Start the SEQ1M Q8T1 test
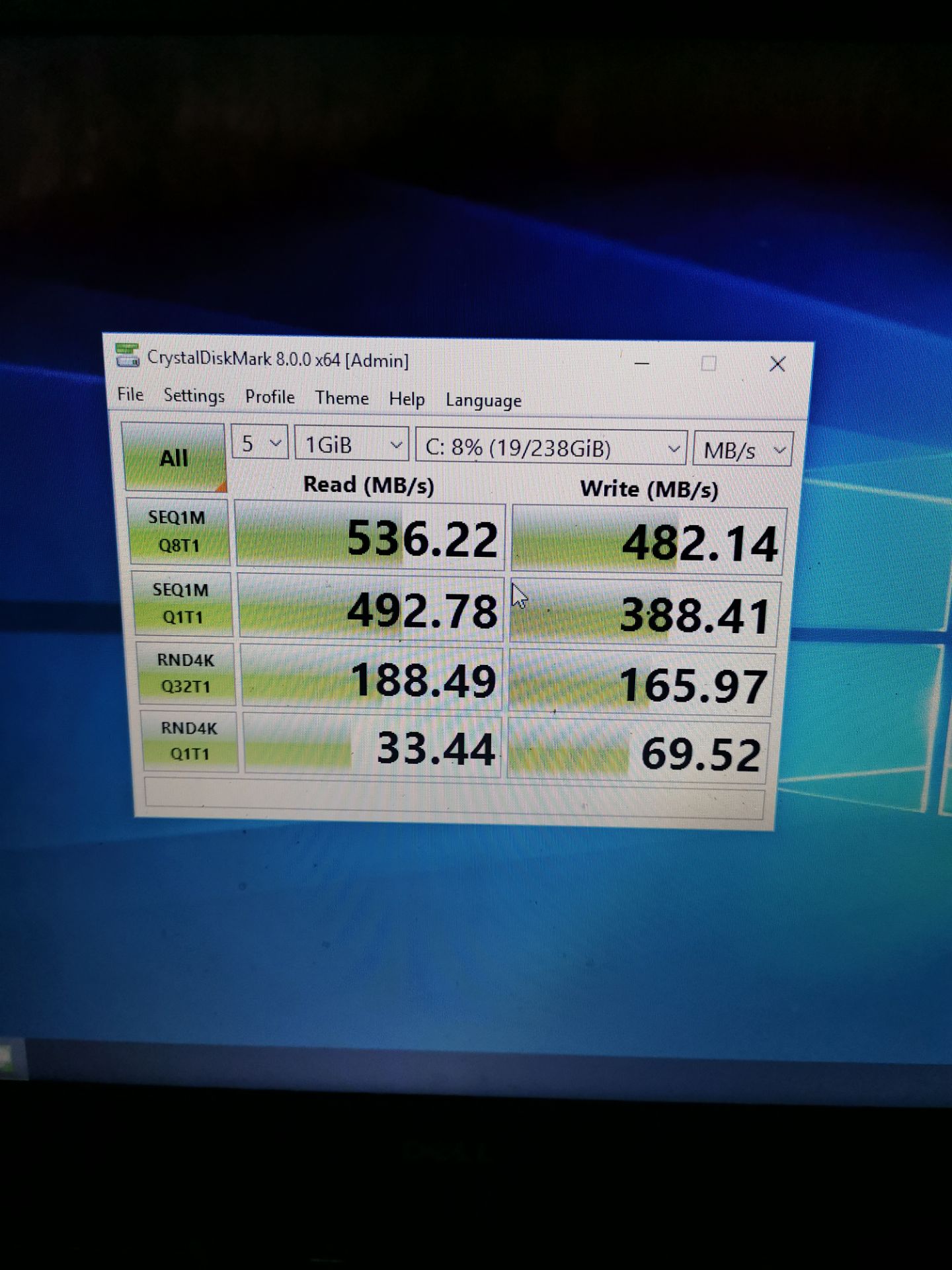This screenshot has height=1270, width=952. point(178,532)
